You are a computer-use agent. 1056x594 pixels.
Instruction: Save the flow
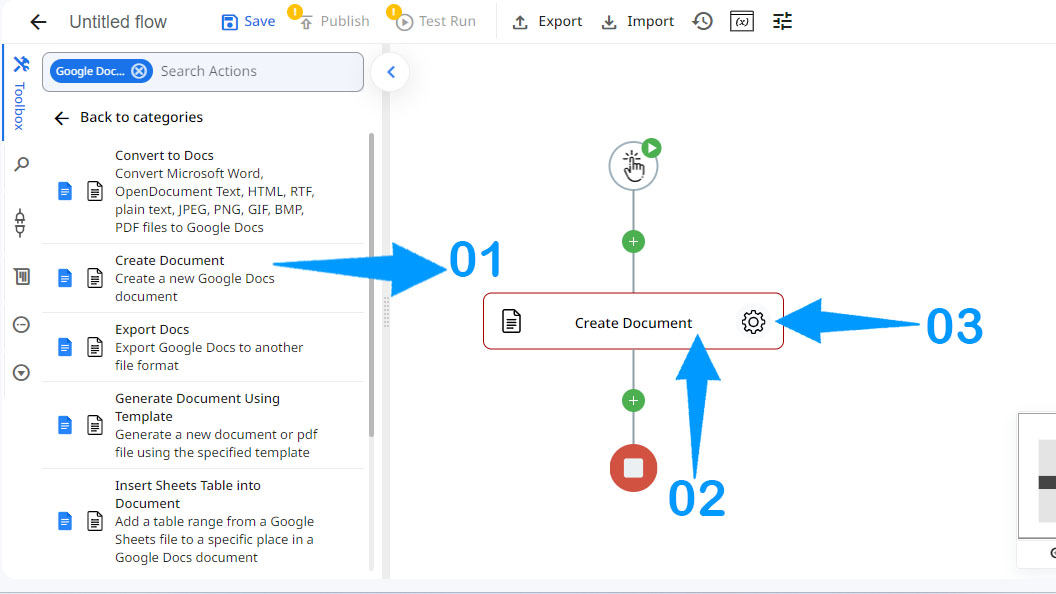click(x=248, y=22)
